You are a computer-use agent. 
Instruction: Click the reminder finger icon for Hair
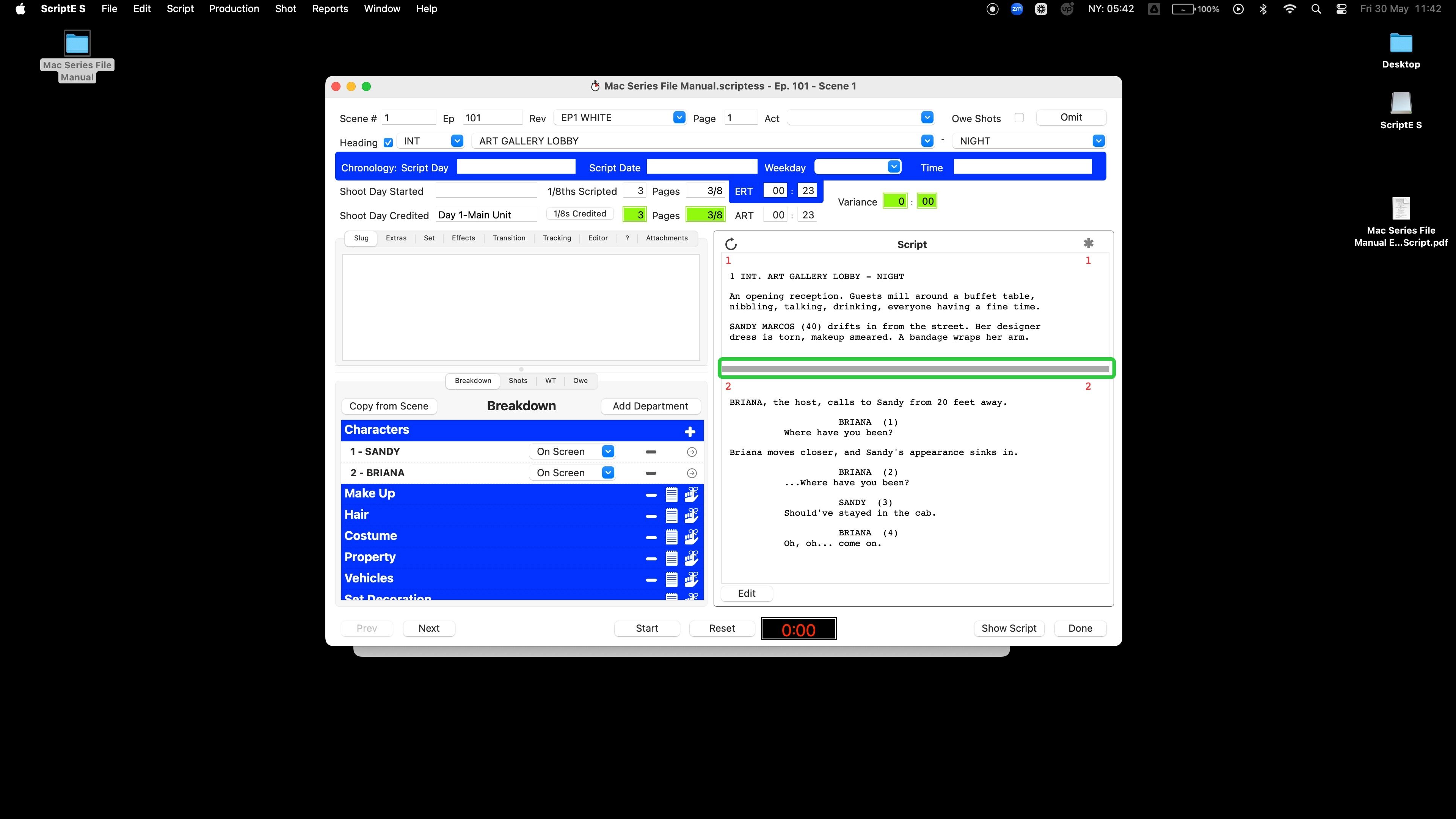(691, 516)
